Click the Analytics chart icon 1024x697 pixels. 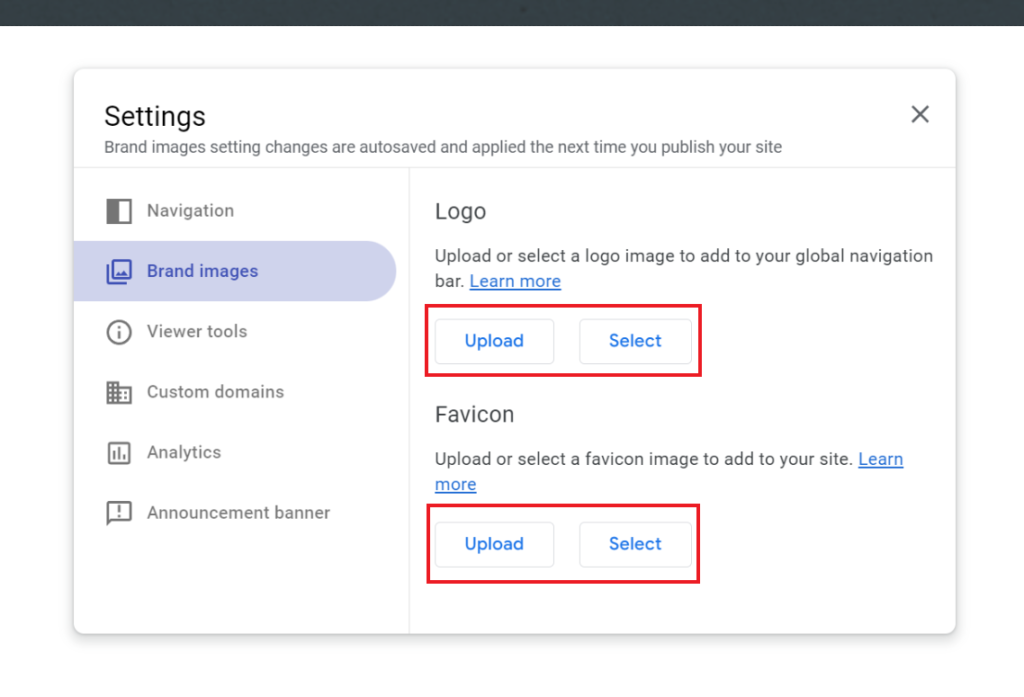pyautogui.click(x=117, y=452)
